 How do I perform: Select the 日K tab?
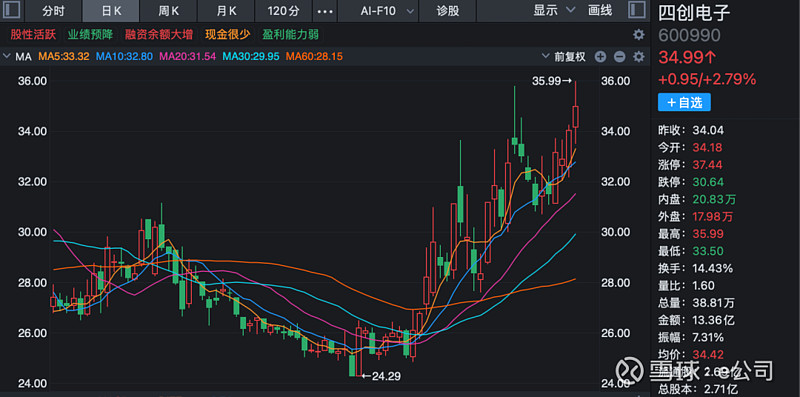click(111, 11)
